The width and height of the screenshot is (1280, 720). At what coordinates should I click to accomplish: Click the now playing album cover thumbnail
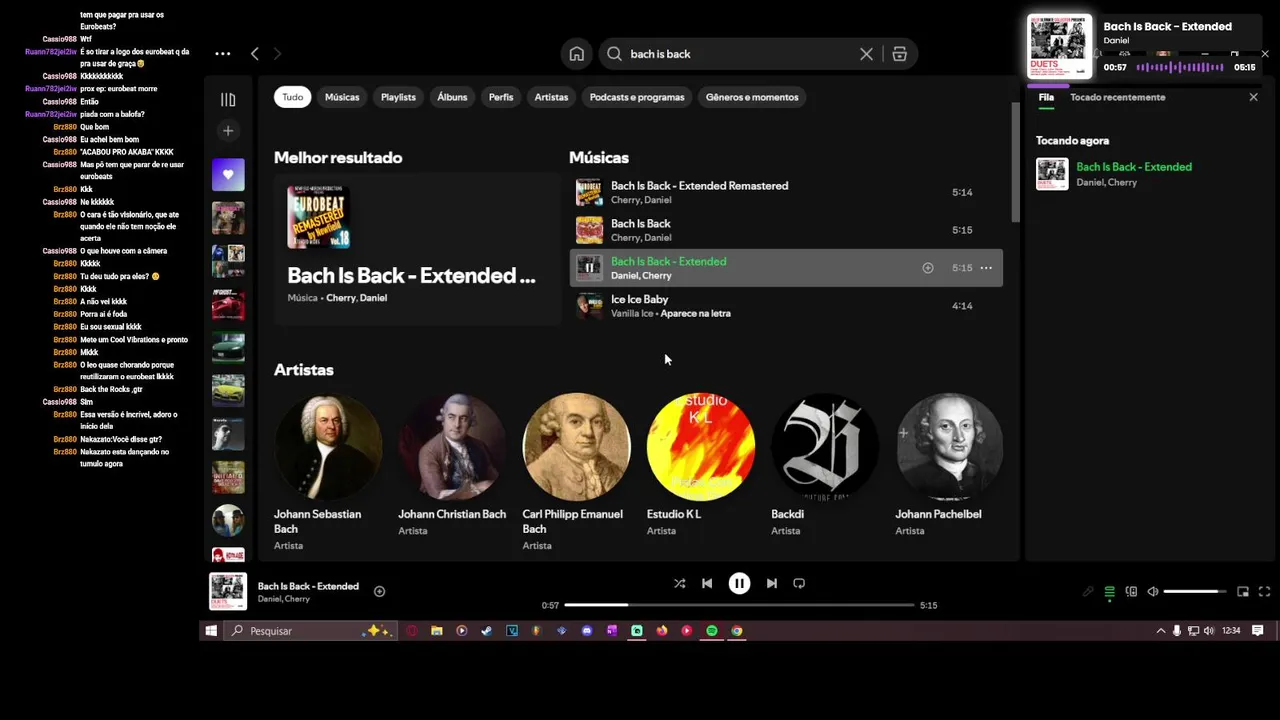[x=228, y=591]
